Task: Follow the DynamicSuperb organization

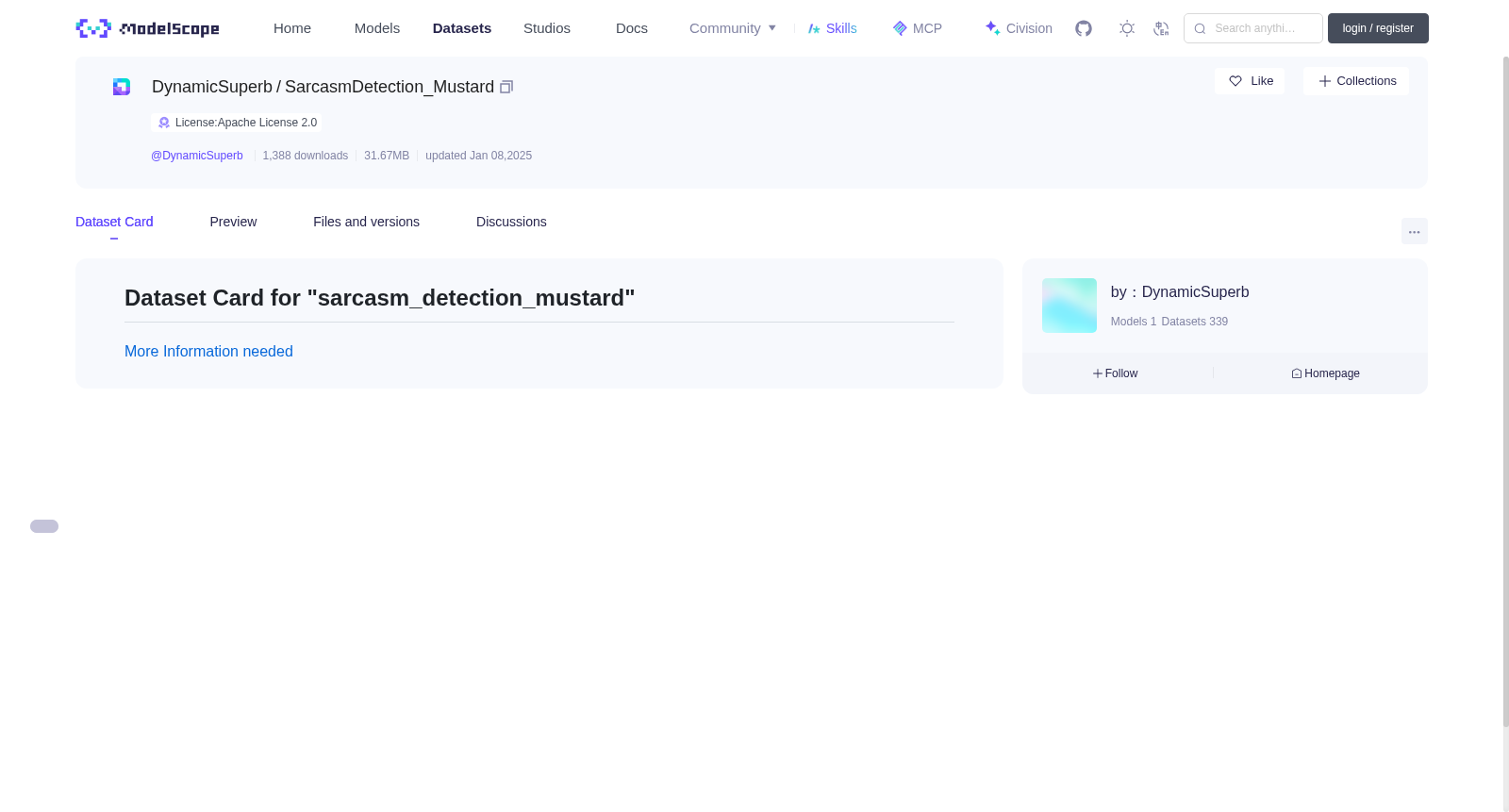Action: tap(1115, 373)
